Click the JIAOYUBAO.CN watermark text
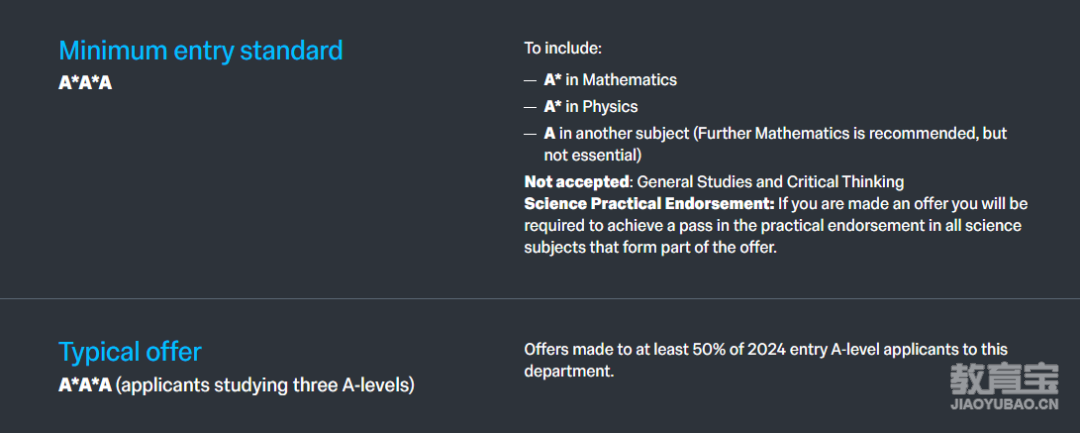1080x433 pixels. 1004,404
